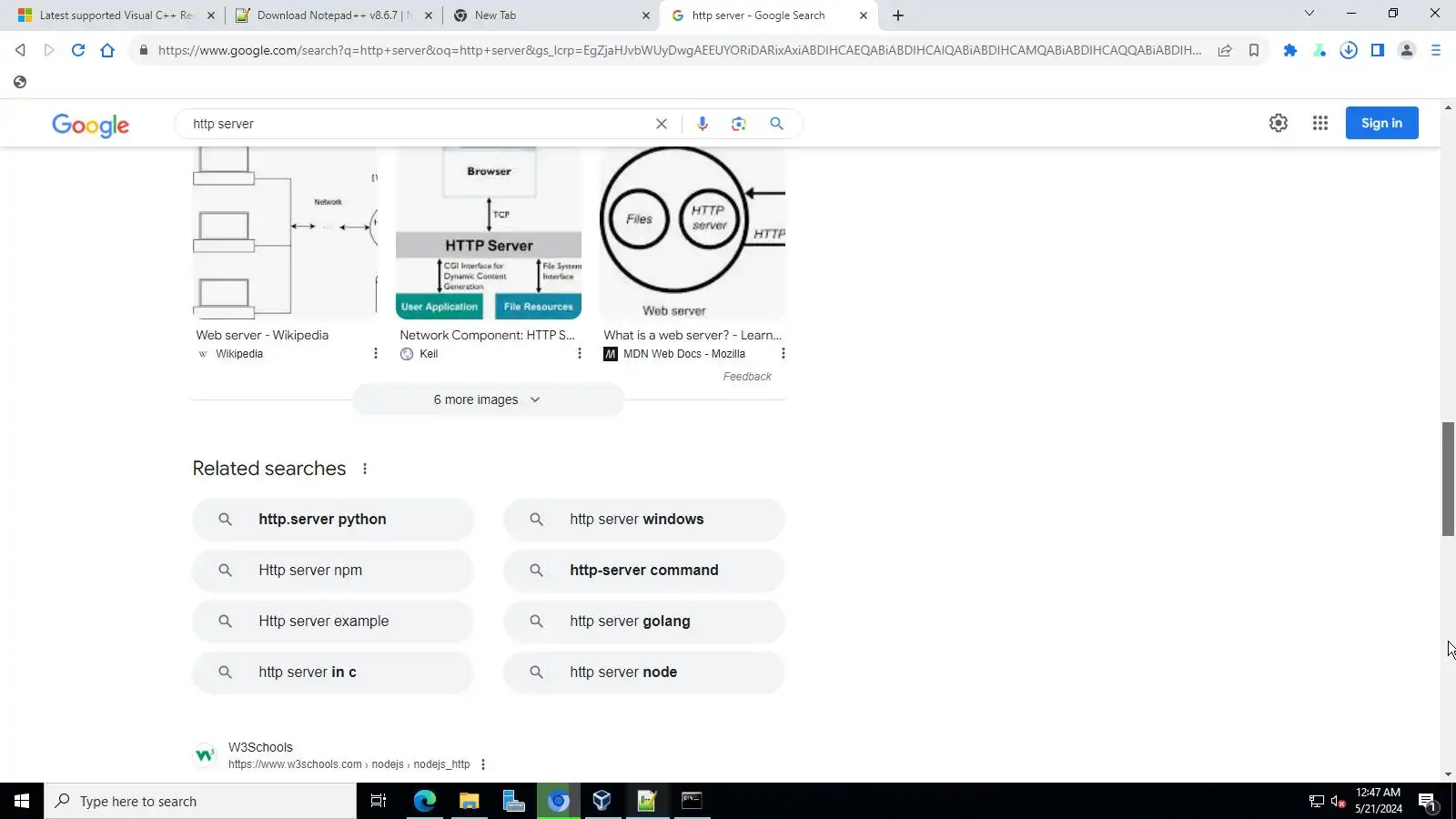Open options for the W3Schools result

[483, 764]
